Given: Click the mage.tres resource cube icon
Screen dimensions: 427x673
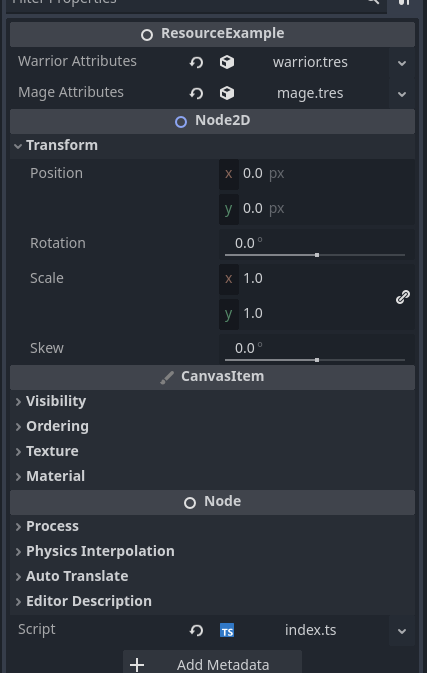Looking at the screenshot, I should [x=227, y=93].
